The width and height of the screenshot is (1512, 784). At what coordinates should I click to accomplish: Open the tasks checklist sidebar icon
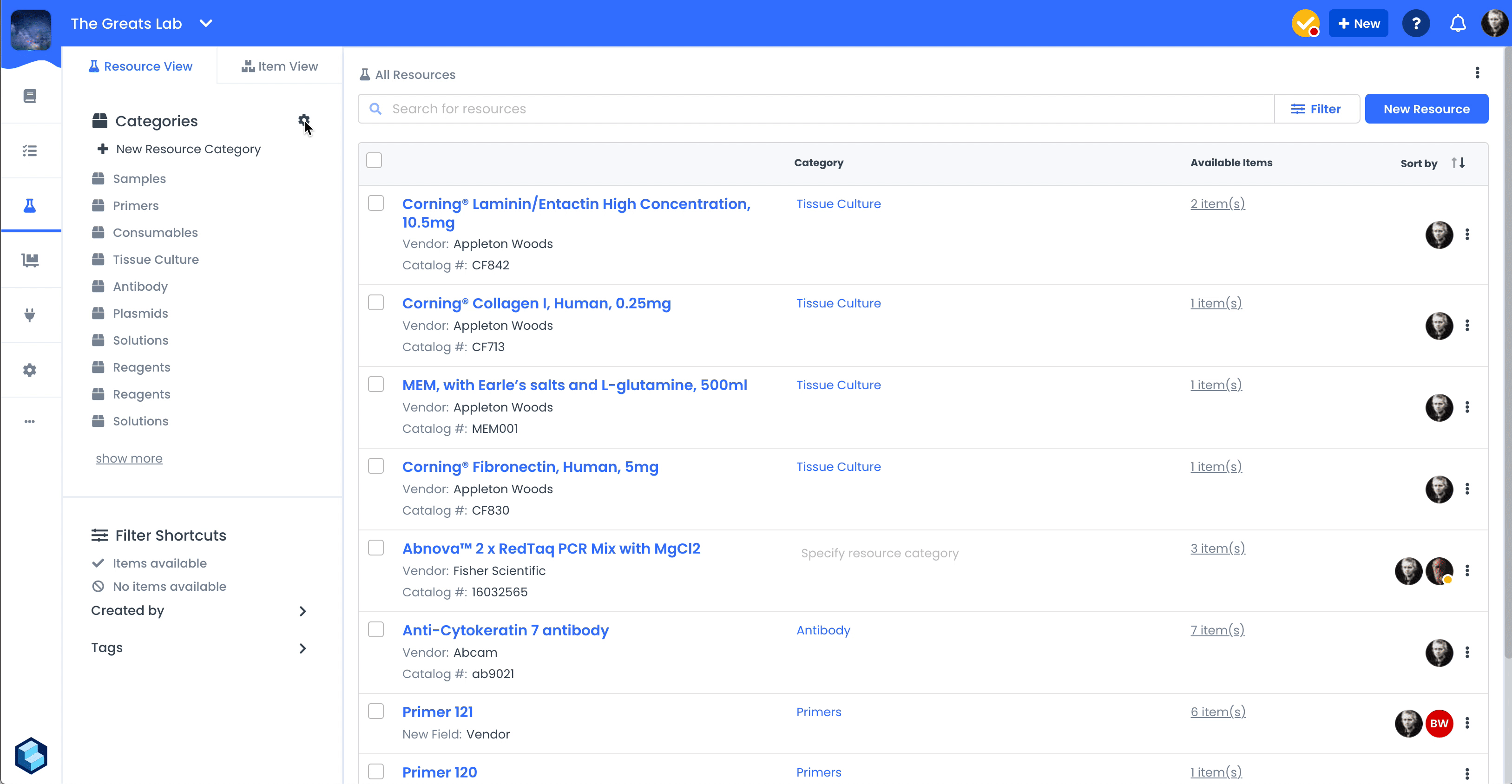30,151
